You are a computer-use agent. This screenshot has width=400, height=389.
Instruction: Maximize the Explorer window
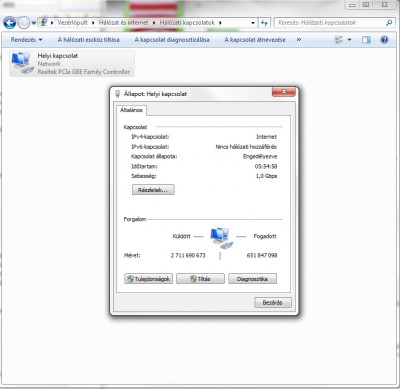[x=366, y=5]
